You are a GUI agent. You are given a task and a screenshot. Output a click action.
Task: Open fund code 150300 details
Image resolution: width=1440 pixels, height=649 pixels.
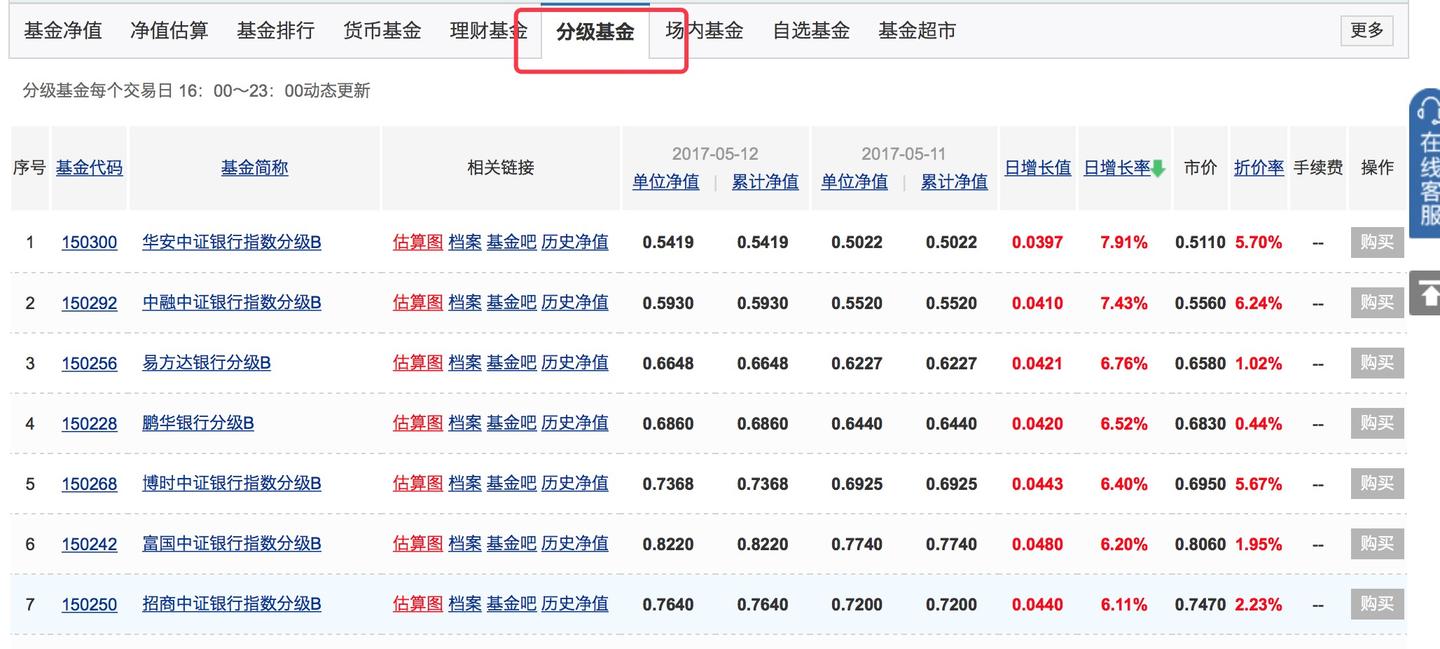[x=90, y=242]
